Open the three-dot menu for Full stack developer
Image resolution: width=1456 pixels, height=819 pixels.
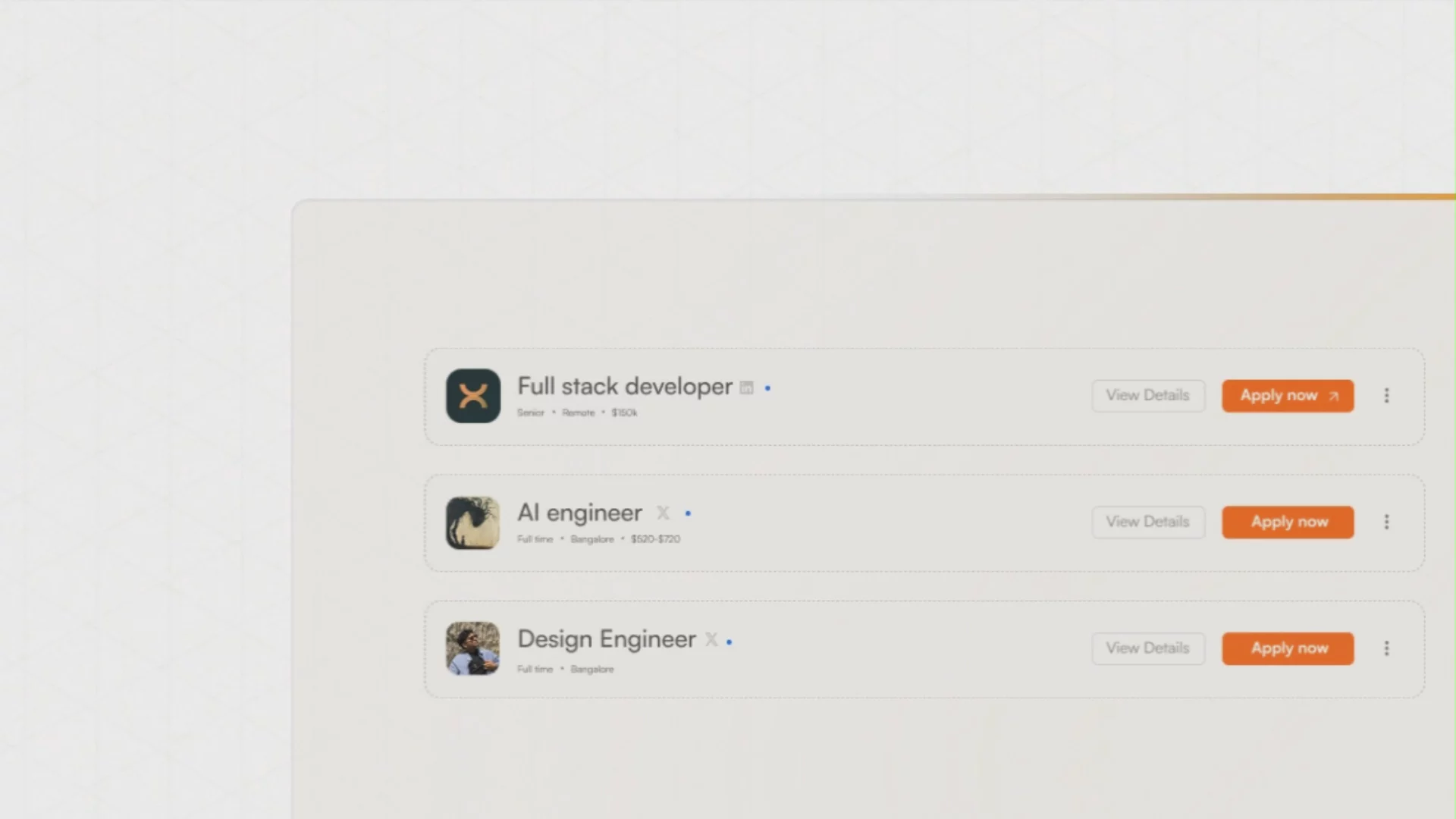(1386, 395)
